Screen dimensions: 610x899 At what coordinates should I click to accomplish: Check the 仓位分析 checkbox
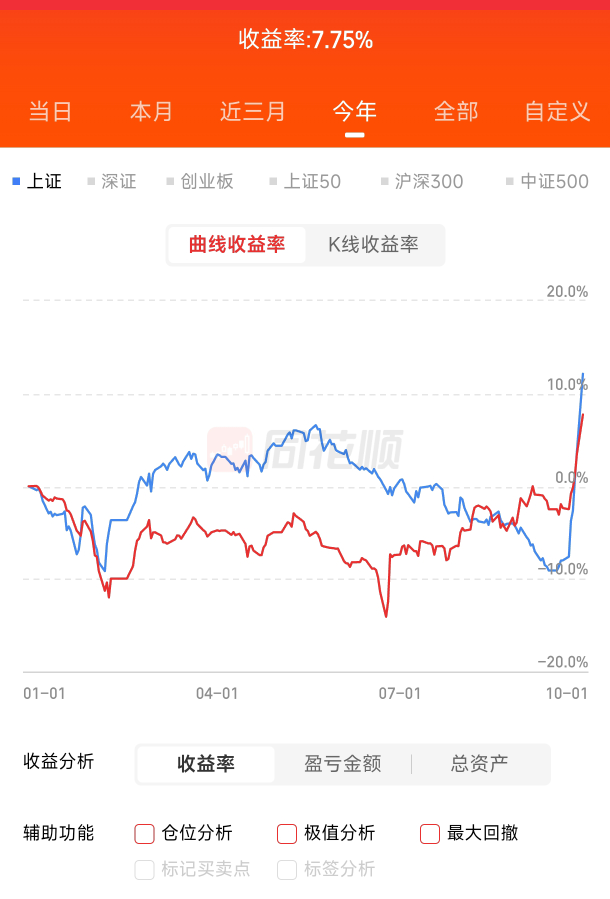click(x=145, y=833)
